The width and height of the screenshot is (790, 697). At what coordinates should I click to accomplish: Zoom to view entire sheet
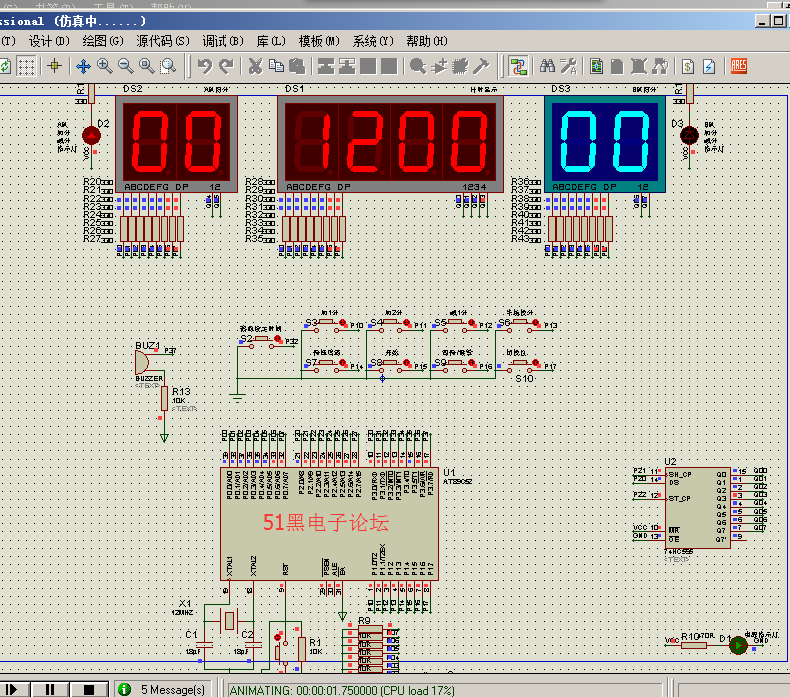[147, 66]
